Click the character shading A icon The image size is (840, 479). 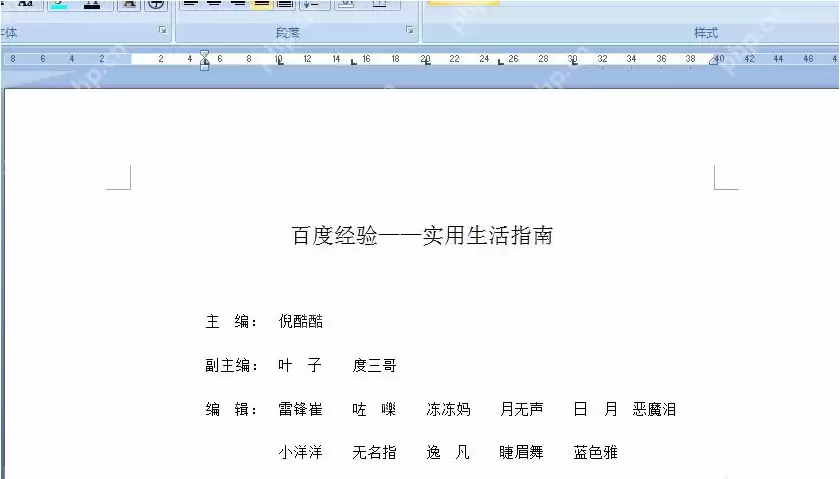point(129,4)
